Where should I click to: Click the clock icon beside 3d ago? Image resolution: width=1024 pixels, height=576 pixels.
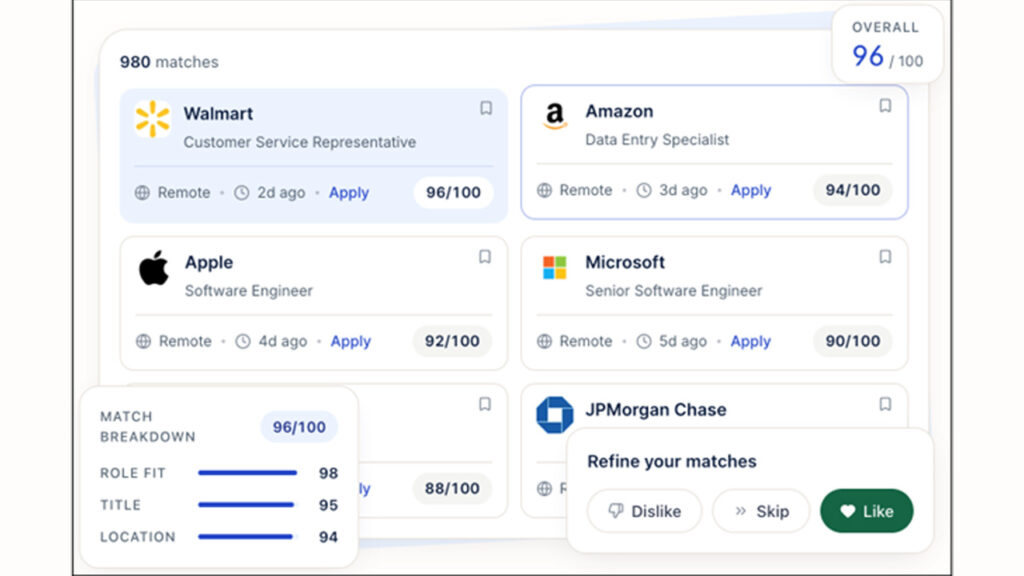(x=644, y=190)
